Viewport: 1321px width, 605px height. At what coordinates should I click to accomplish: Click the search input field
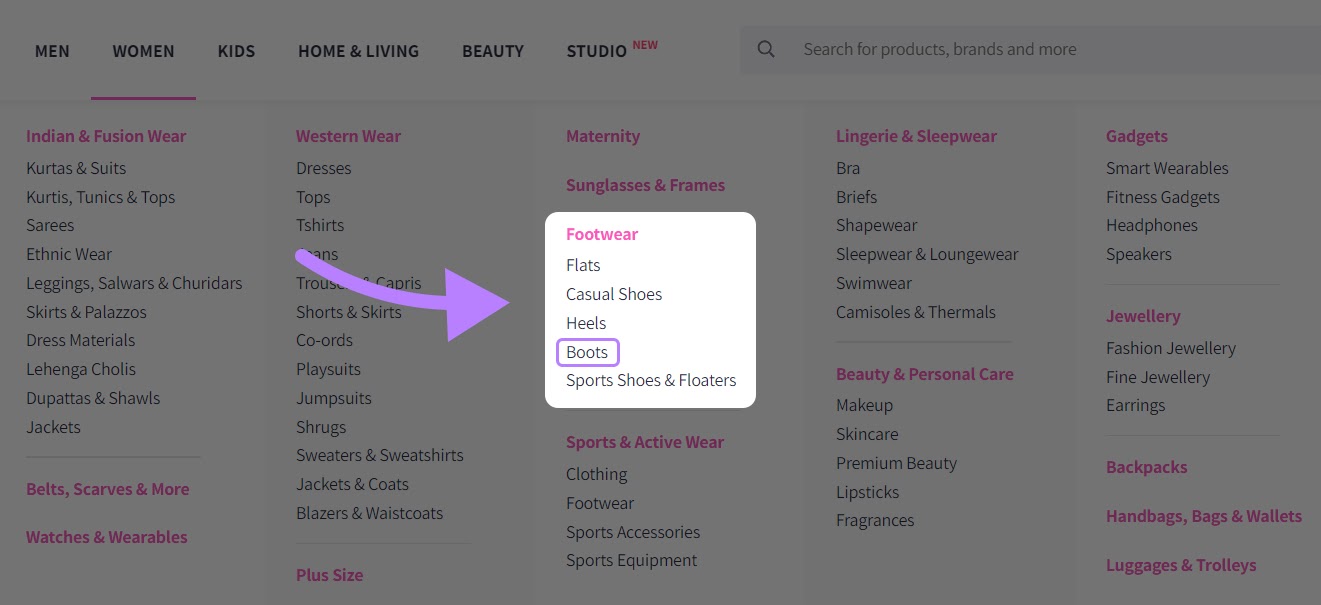(940, 49)
